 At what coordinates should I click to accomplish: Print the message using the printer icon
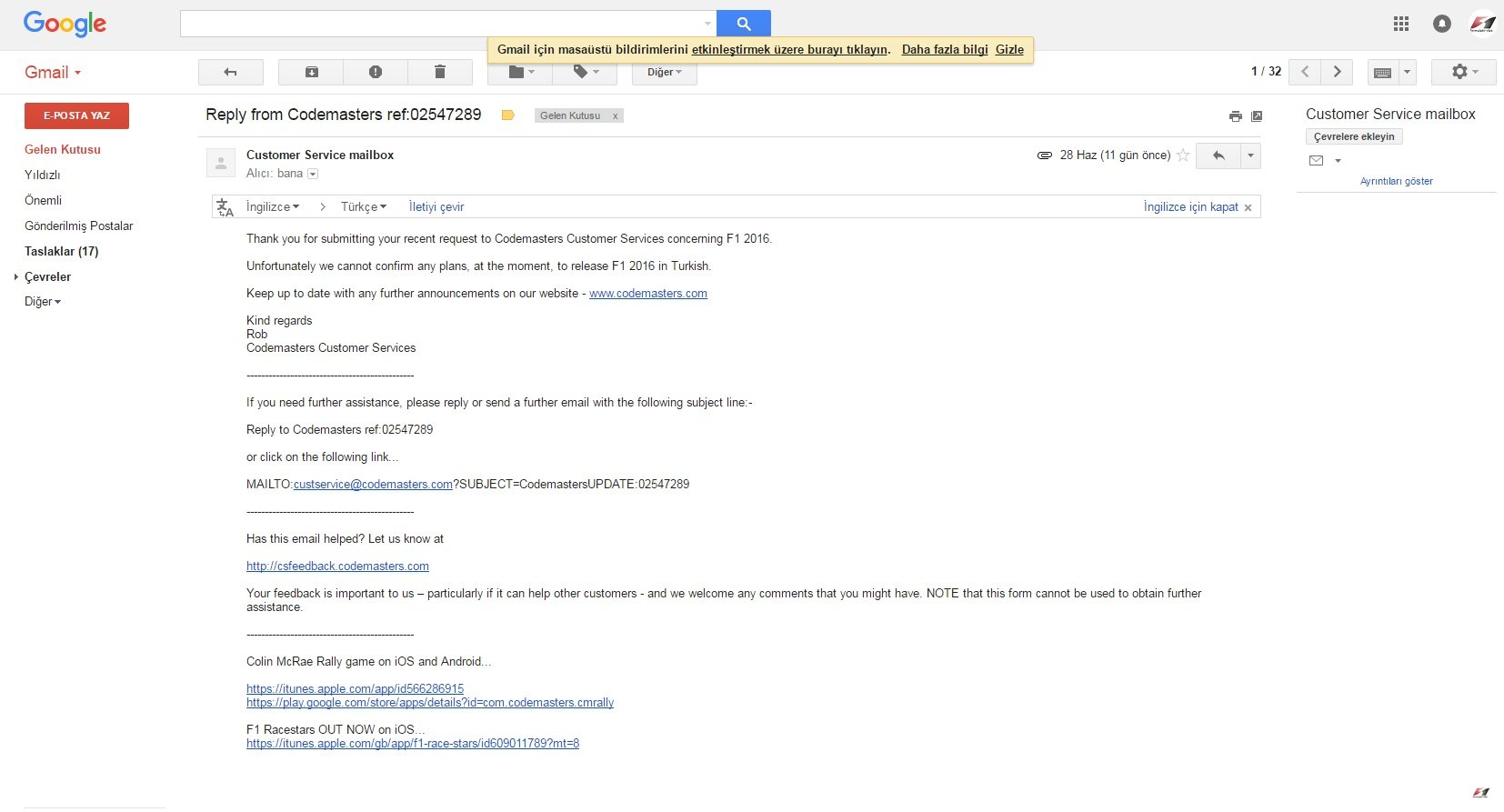click(x=1235, y=116)
